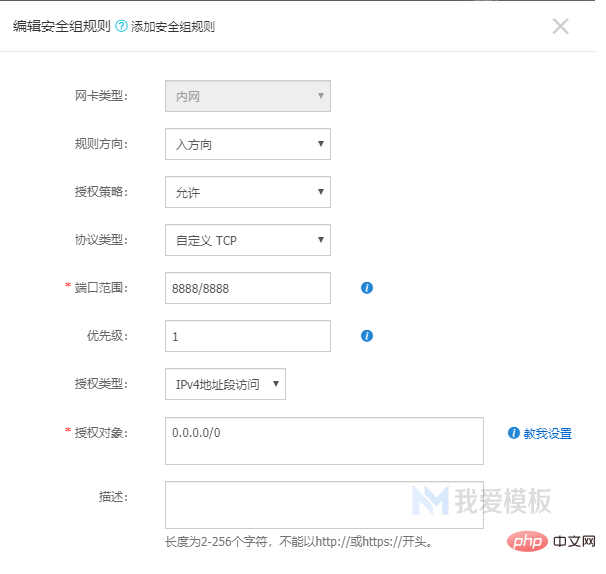Click the 规则方向 field label
The width and height of the screenshot is (606, 574).
[101, 144]
